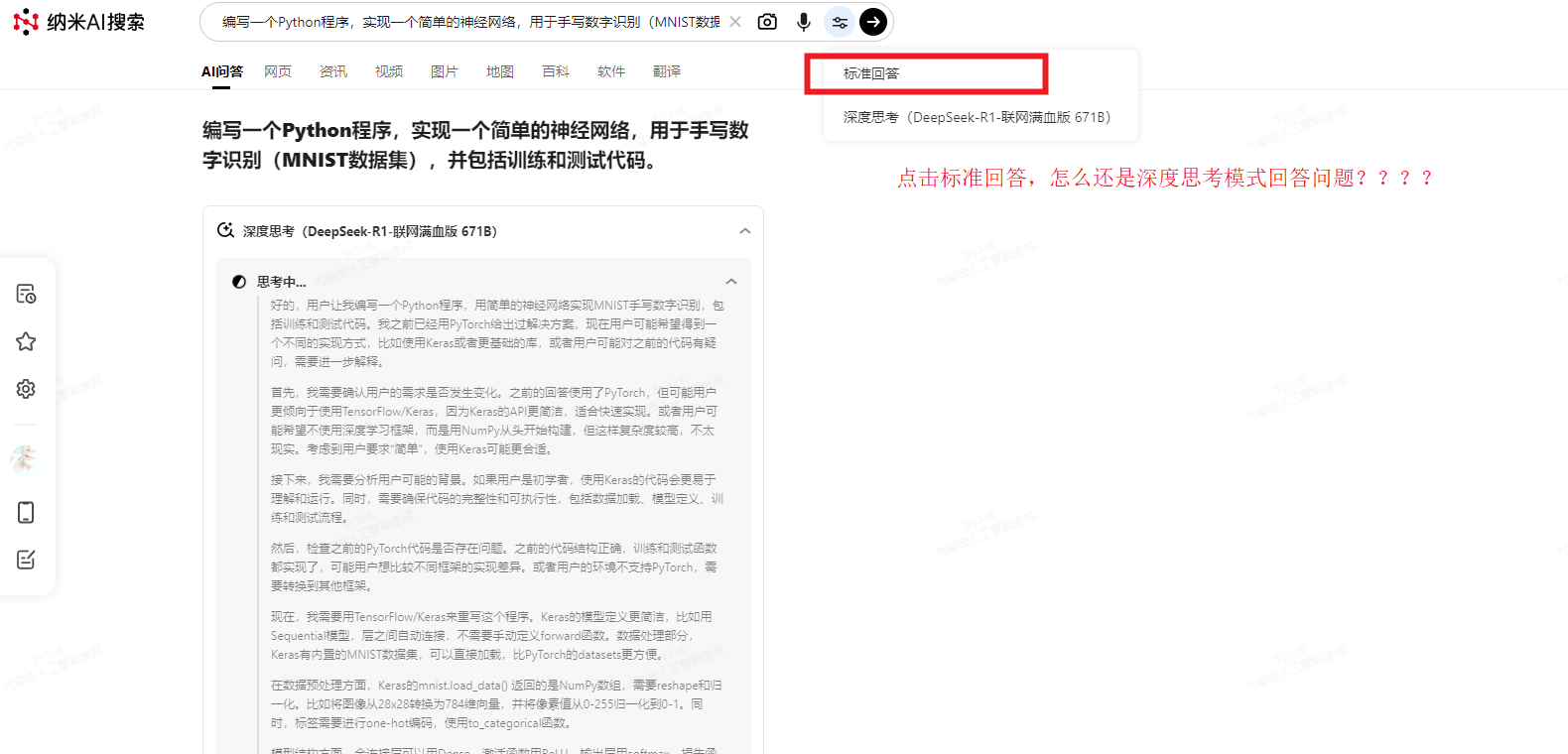Choose 深度思考 DeepSeek-R1 mode option
This screenshot has width=1568, height=754.
click(980, 117)
